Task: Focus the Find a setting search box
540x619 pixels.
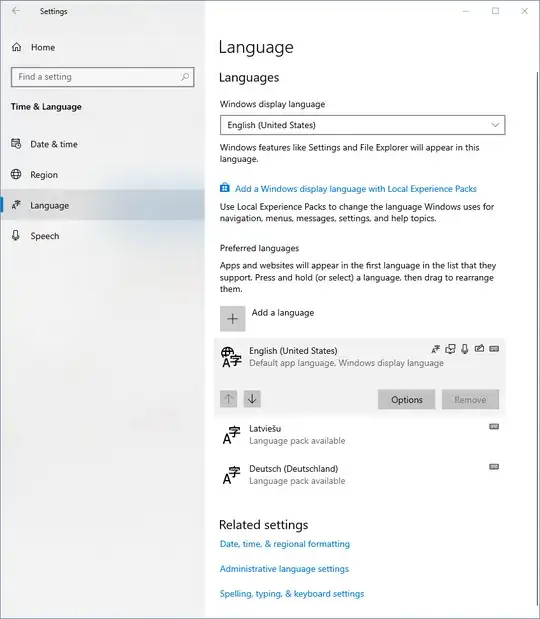Action: pos(103,77)
